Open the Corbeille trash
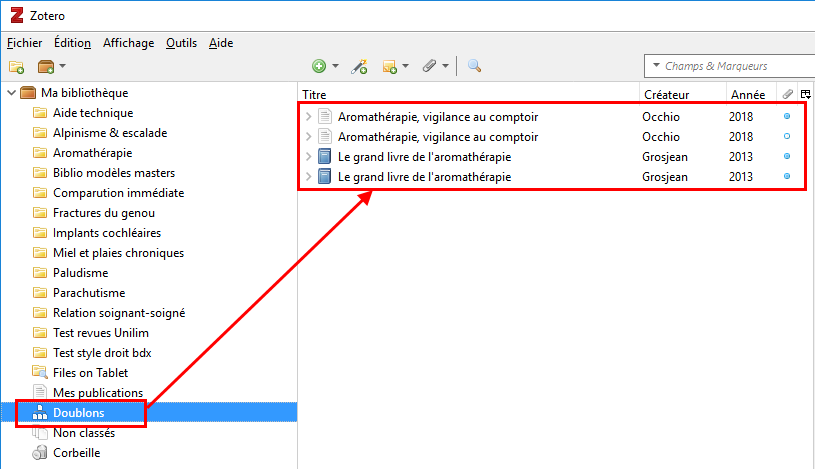This screenshot has height=469, width=815. pyautogui.click(x=76, y=453)
